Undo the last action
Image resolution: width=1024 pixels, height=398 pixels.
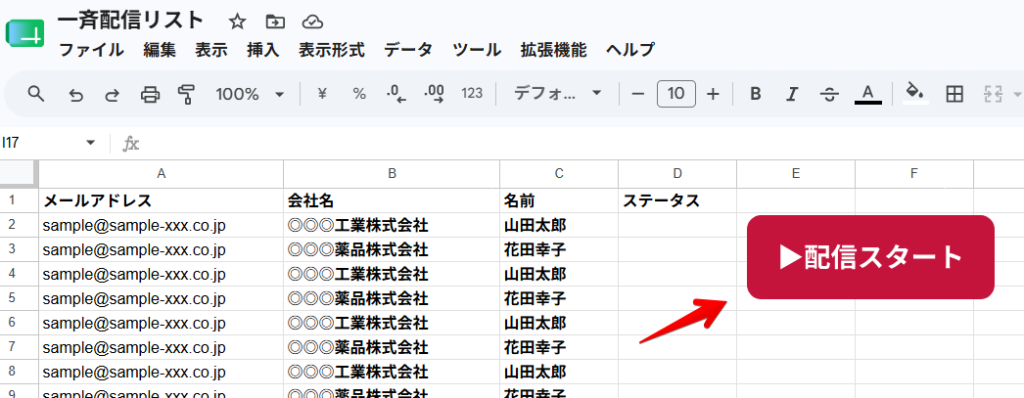(76, 95)
